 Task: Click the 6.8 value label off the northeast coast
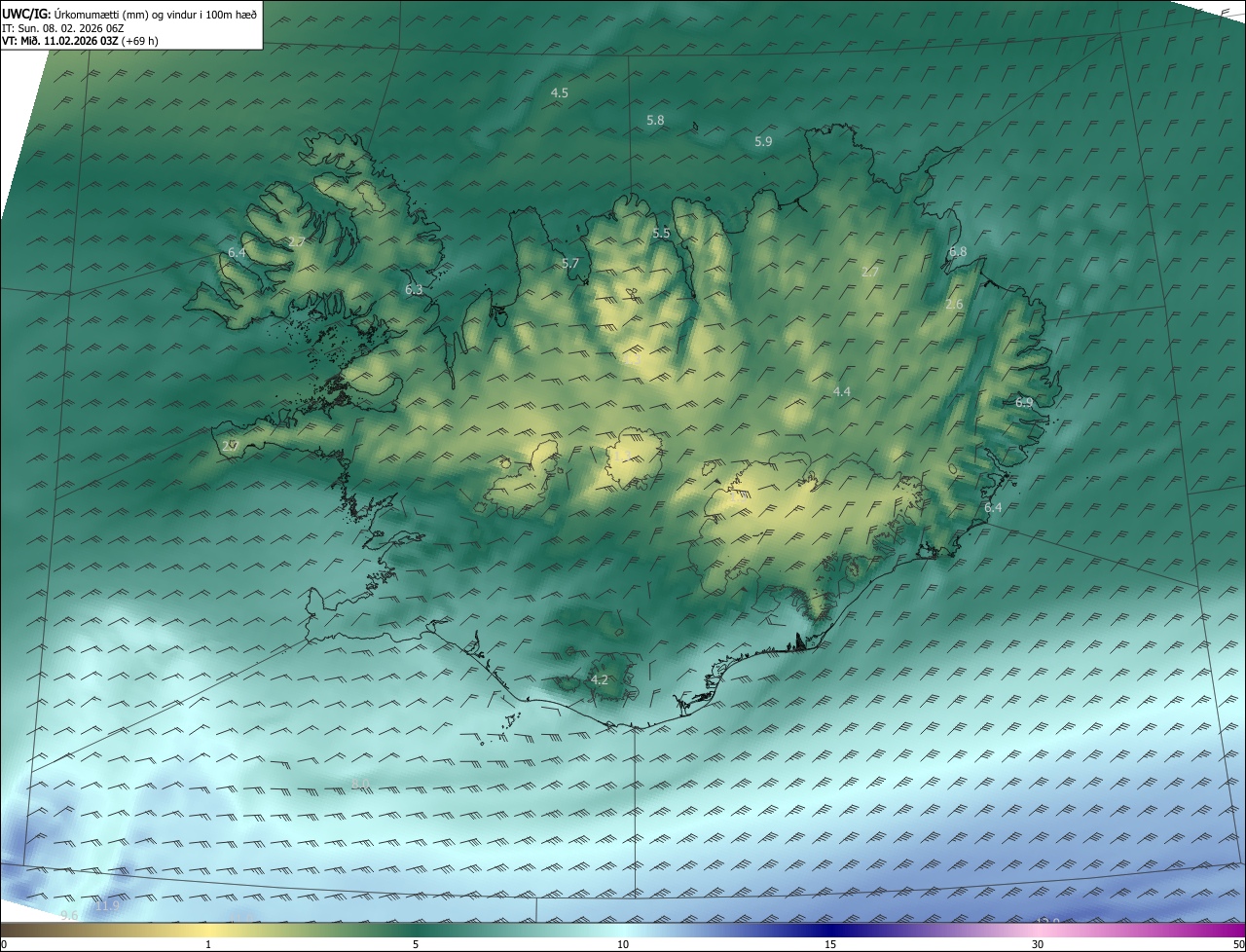[x=958, y=251]
